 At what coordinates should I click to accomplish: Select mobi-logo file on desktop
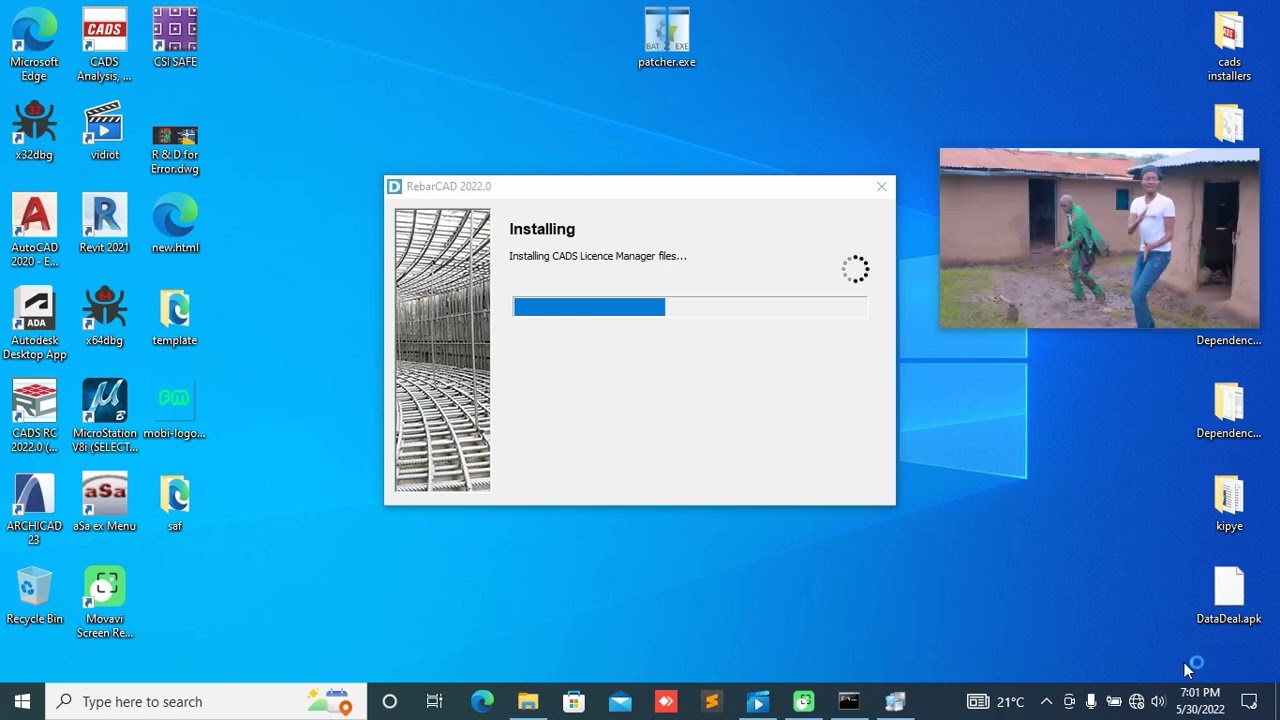pos(175,409)
